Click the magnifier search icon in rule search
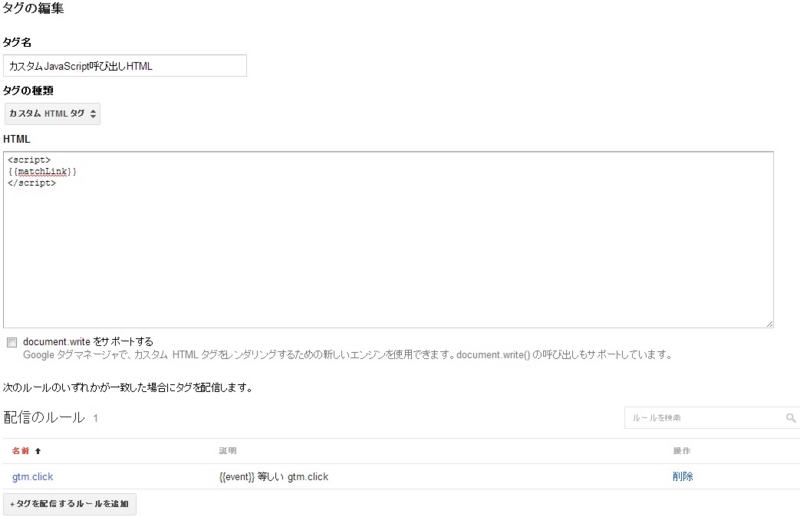This screenshot has height=517, width=800. 790,418
